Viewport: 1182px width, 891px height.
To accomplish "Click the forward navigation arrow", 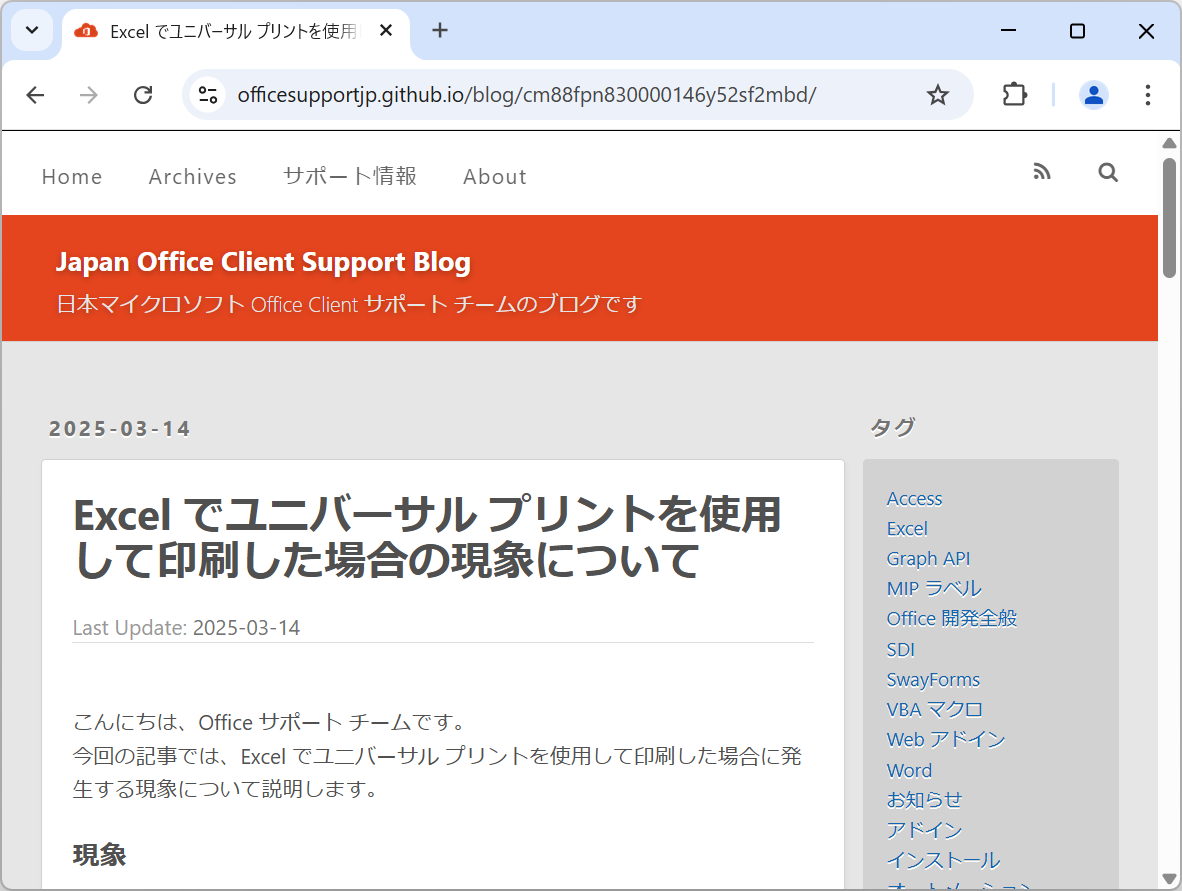I will [x=88, y=94].
